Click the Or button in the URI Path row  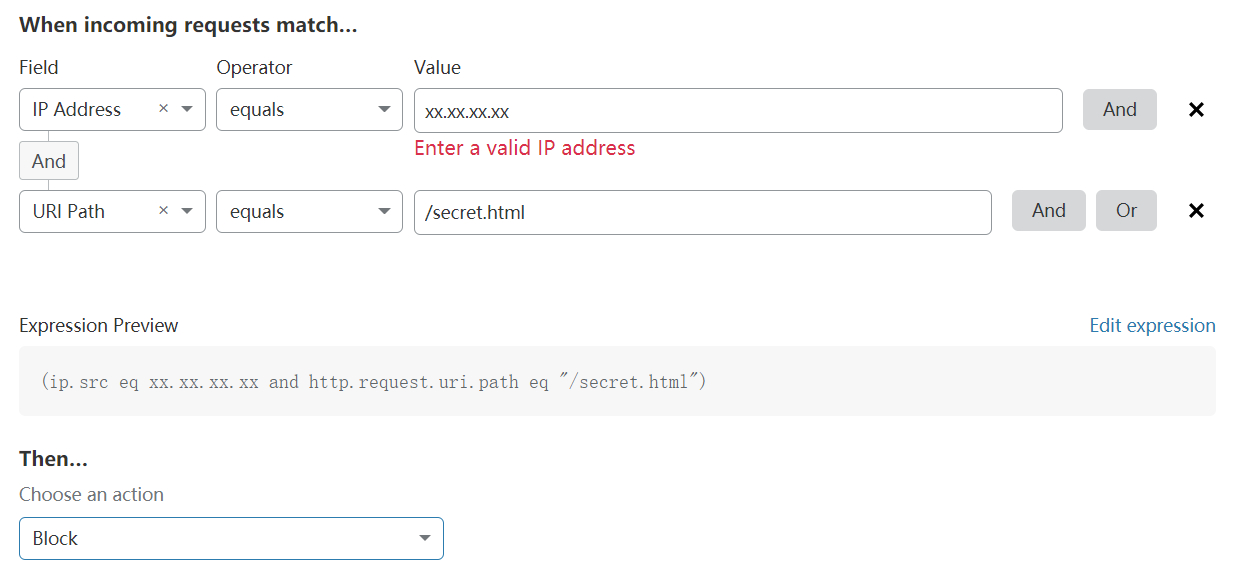coord(1126,211)
